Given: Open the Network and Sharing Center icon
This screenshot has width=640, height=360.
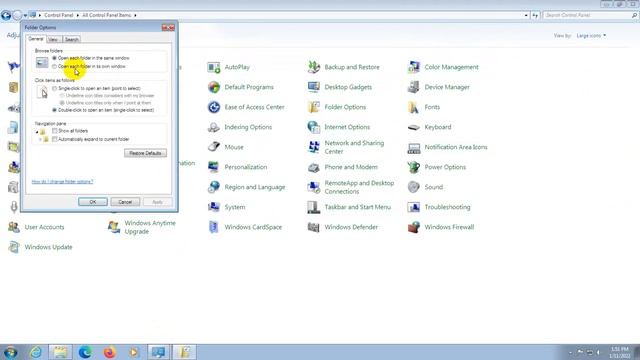Looking at the screenshot, I should (314, 147).
